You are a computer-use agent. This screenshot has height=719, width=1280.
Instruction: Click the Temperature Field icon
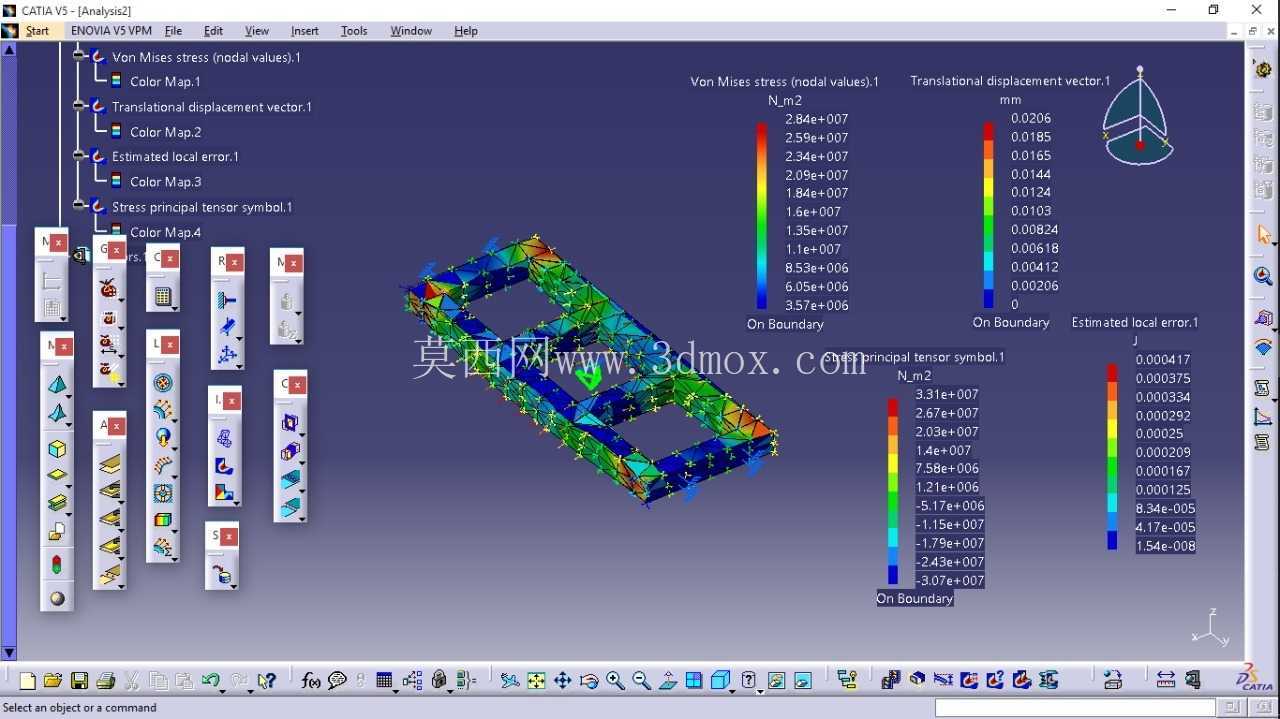click(x=163, y=520)
